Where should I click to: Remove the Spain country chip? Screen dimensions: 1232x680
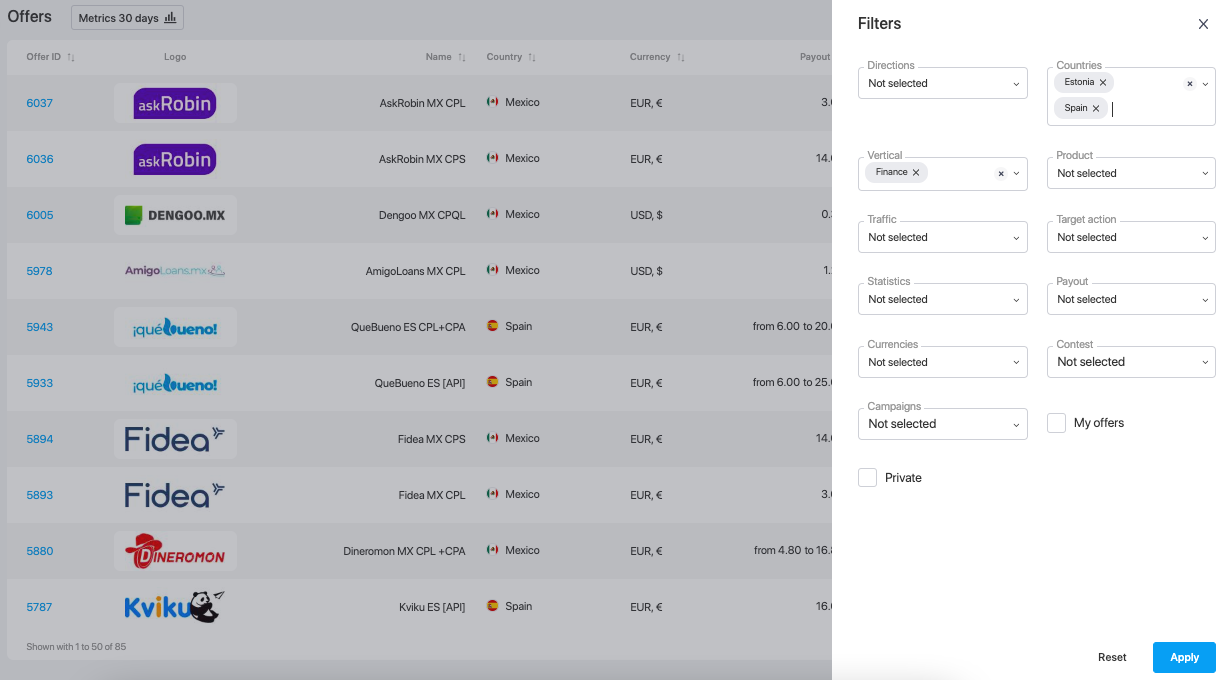pos(1096,108)
